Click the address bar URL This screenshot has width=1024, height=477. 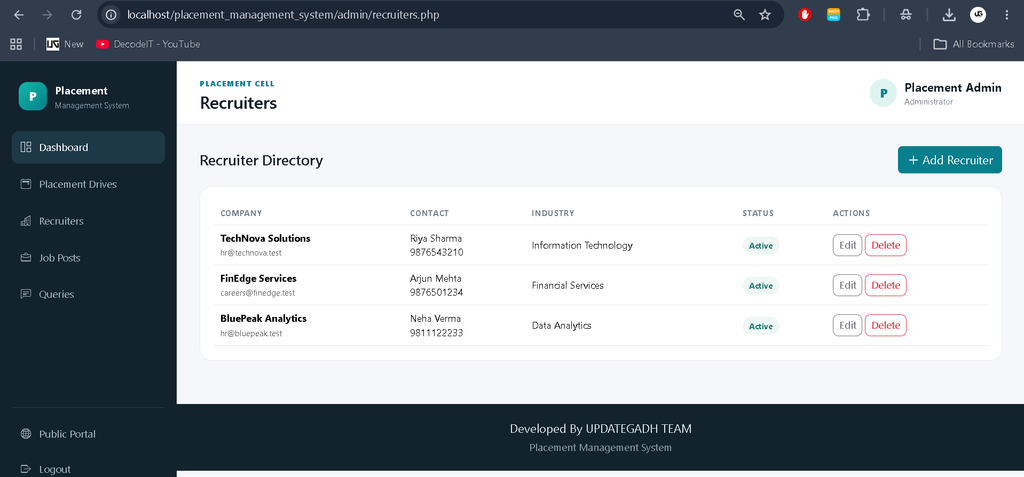283,14
